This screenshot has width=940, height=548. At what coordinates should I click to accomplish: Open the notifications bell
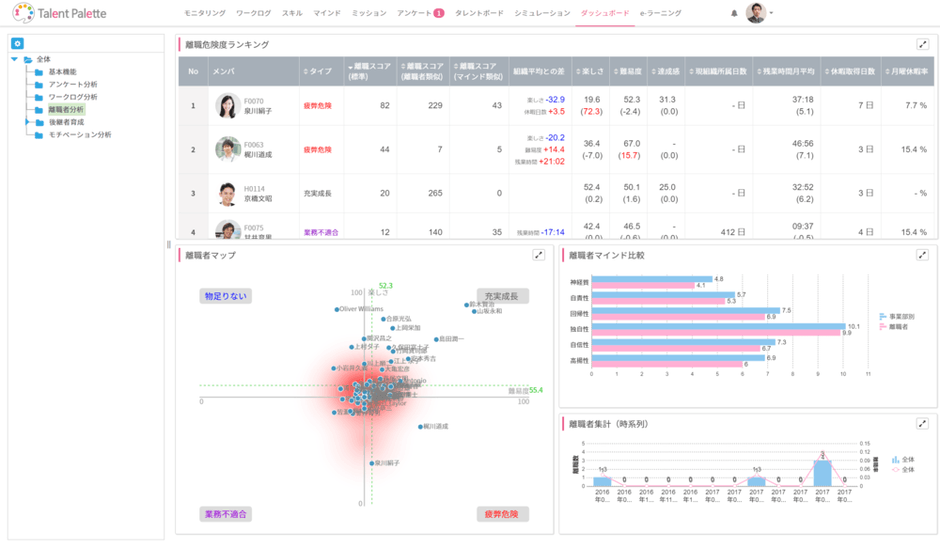pos(734,14)
